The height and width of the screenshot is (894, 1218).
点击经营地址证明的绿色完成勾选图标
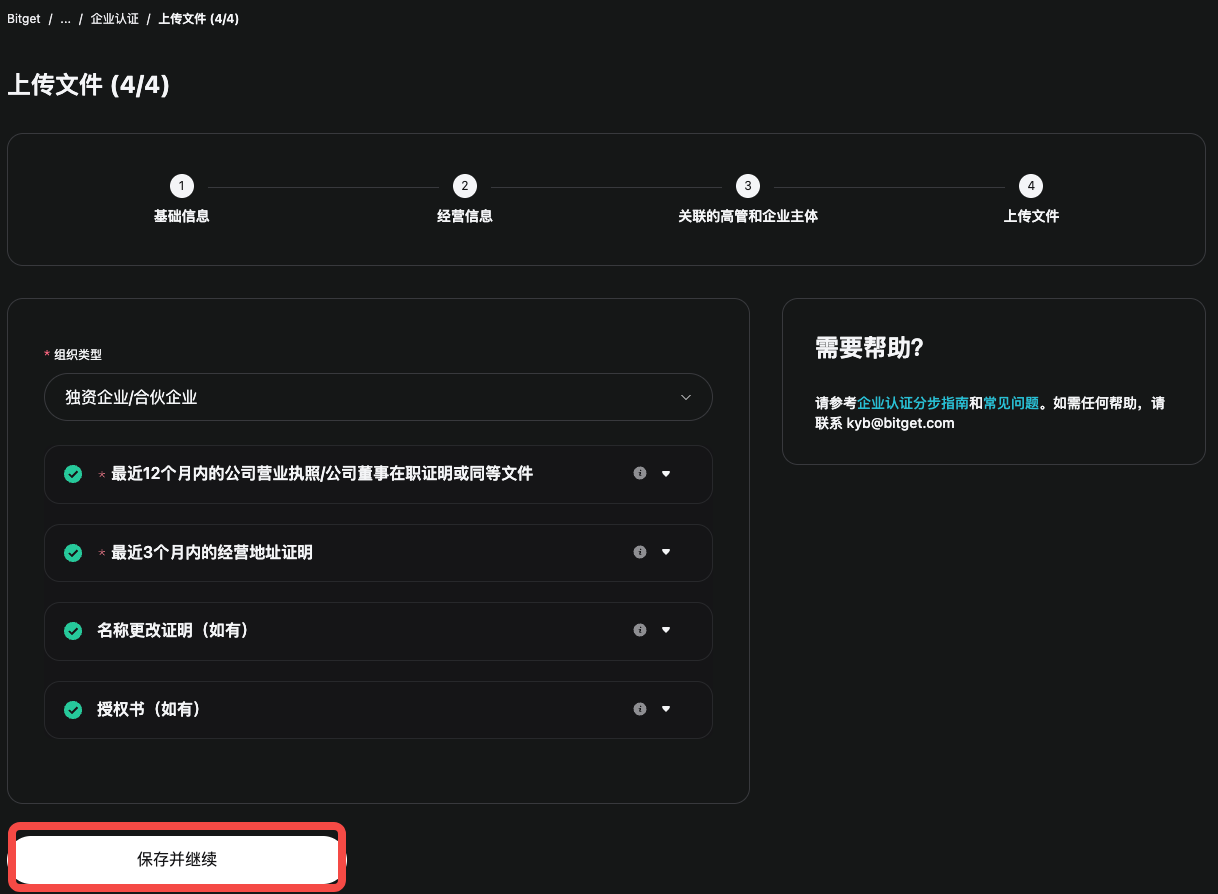click(x=73, y=552)
